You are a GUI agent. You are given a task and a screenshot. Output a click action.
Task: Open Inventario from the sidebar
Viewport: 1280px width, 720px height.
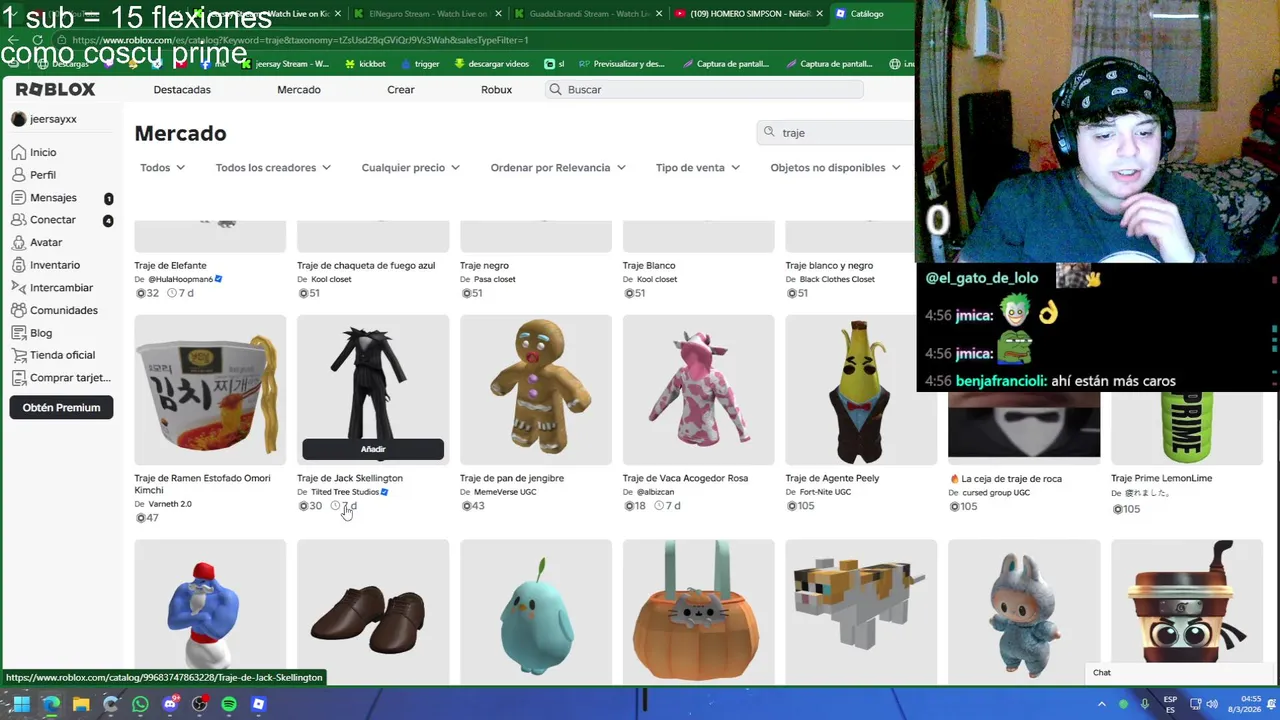[55, 265]
